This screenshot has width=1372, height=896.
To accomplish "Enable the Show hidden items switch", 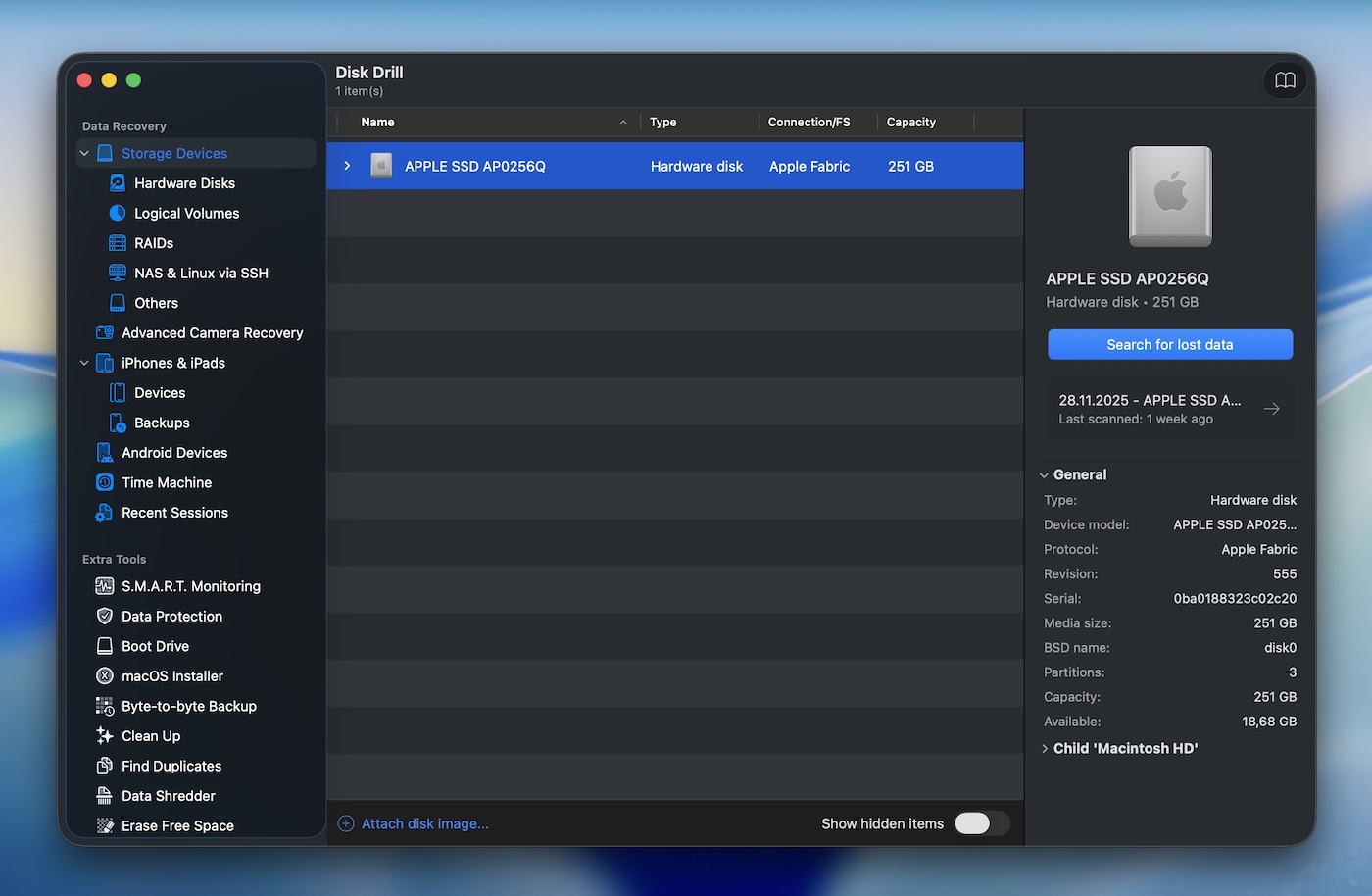I will [982, 823].
